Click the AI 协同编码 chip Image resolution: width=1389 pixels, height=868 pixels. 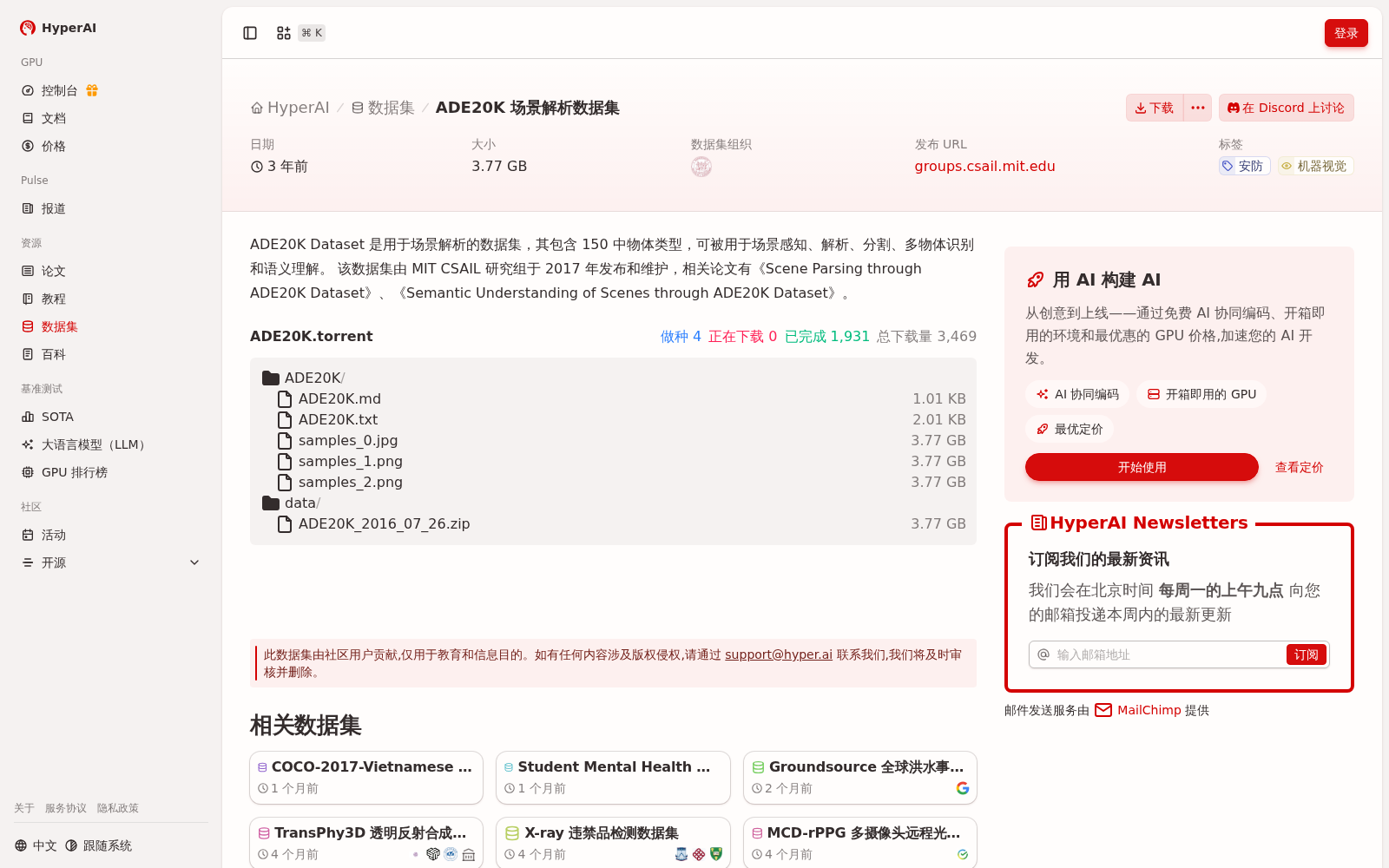1077,394
